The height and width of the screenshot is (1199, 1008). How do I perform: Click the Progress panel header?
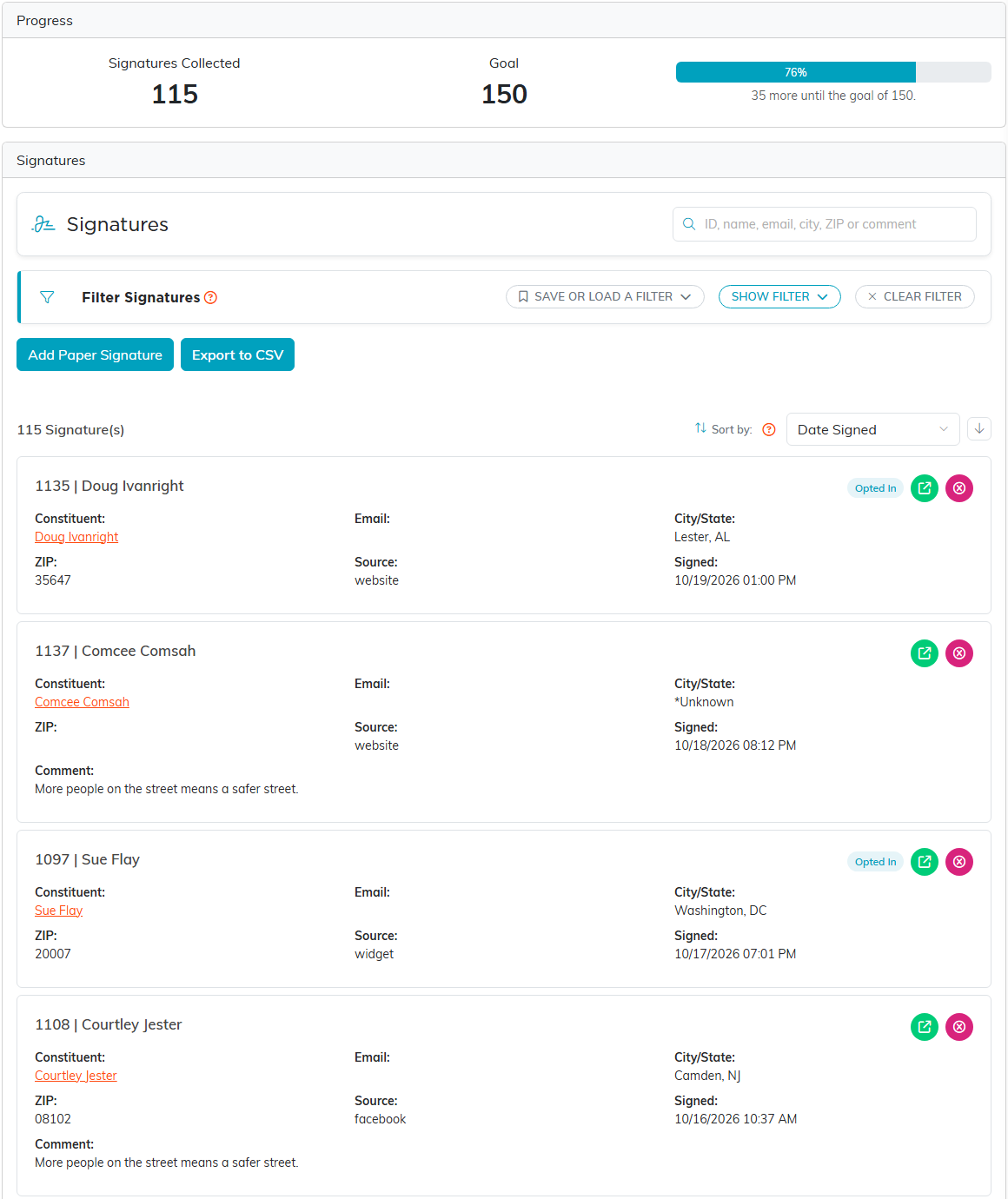coord(504,21)
